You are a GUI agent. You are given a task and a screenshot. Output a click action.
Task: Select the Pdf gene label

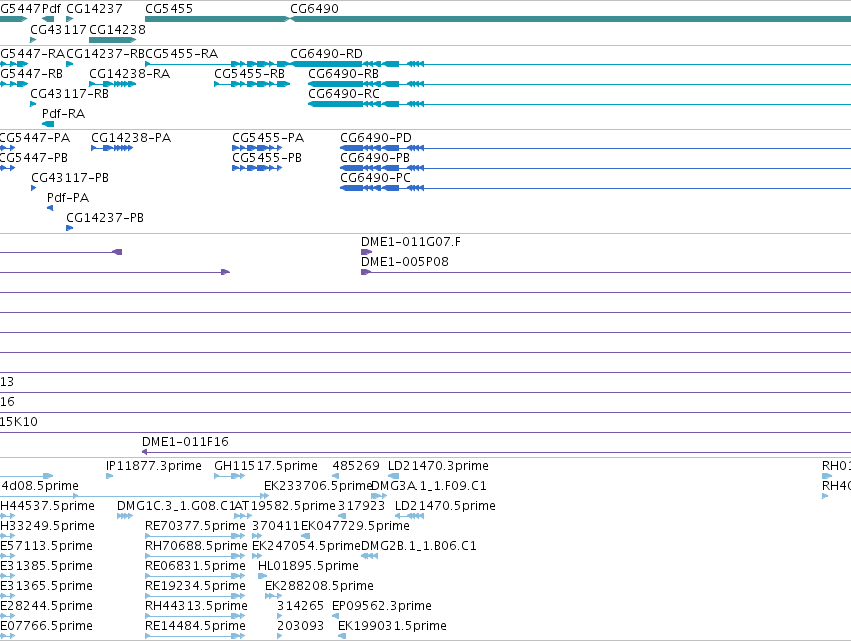point(52,9)
